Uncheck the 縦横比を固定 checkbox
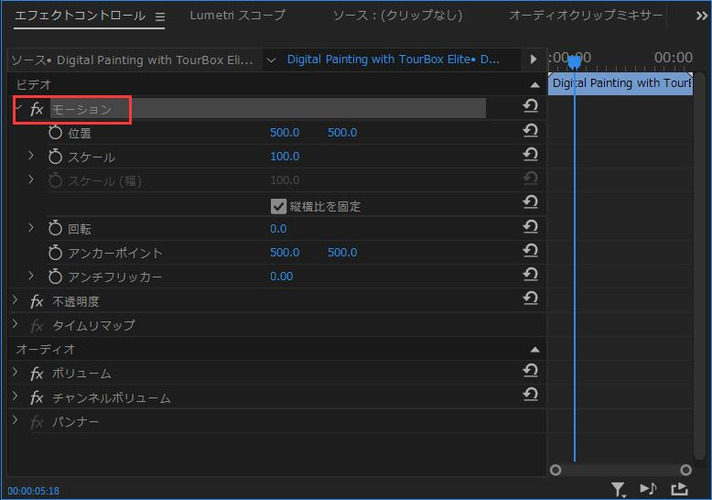The height and width of the screenshot is (500, 712). point(278,207)
